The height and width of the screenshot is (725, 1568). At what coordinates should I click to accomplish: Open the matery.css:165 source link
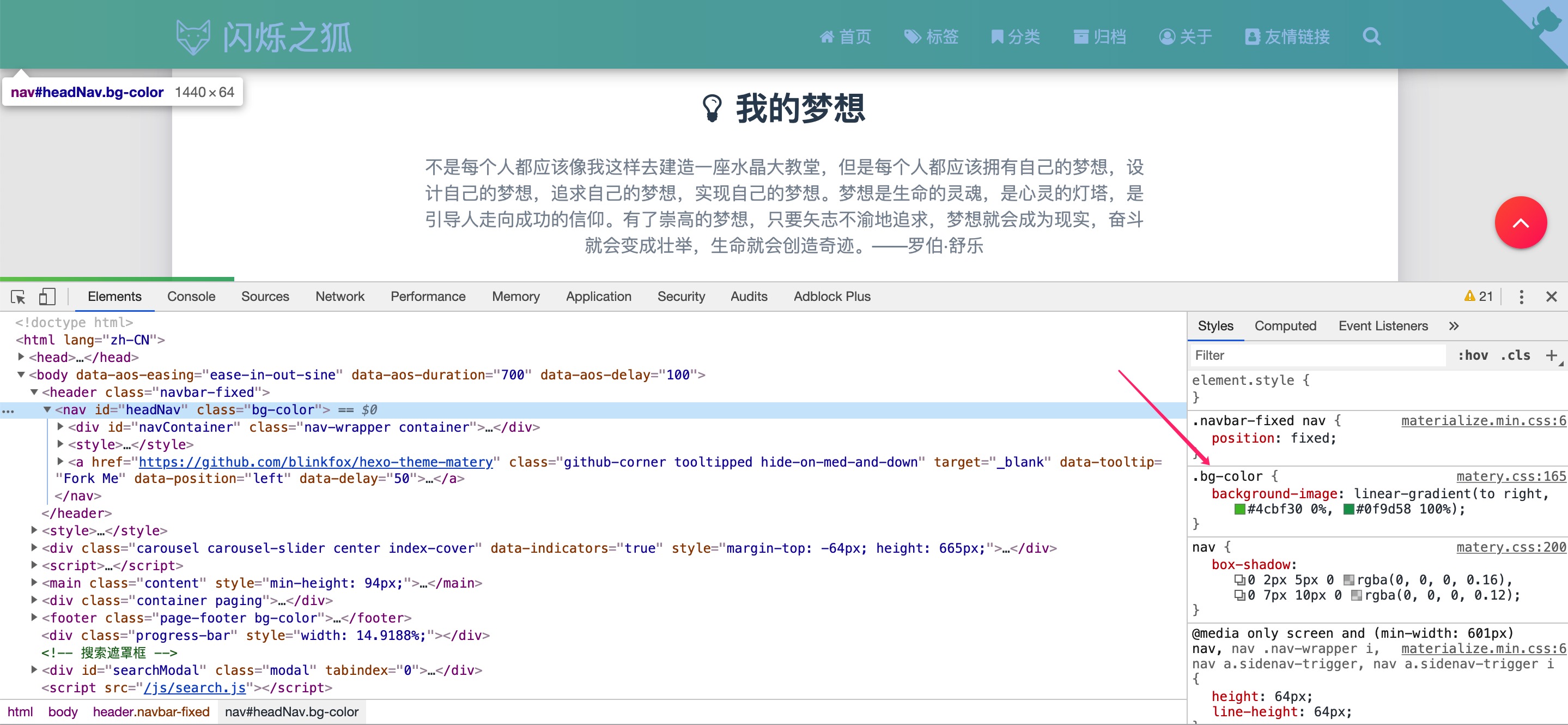pos(1510,476)
